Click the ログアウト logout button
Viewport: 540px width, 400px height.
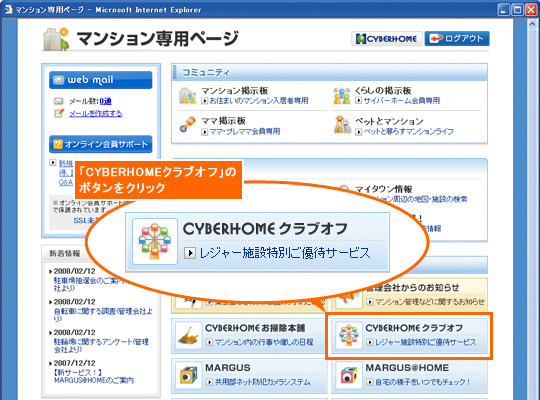coord(457,39)
